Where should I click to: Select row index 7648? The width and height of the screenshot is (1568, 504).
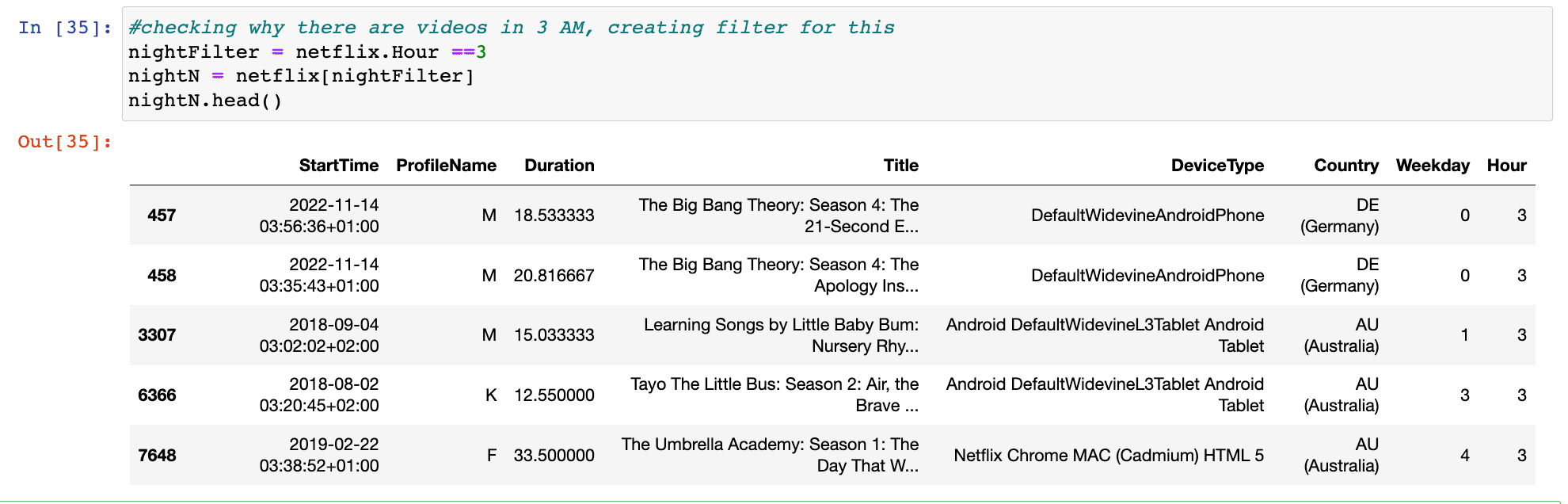[x=157, y=456]
